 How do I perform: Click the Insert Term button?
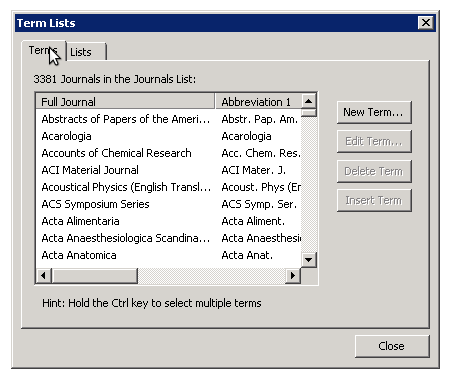coord(374,200)
